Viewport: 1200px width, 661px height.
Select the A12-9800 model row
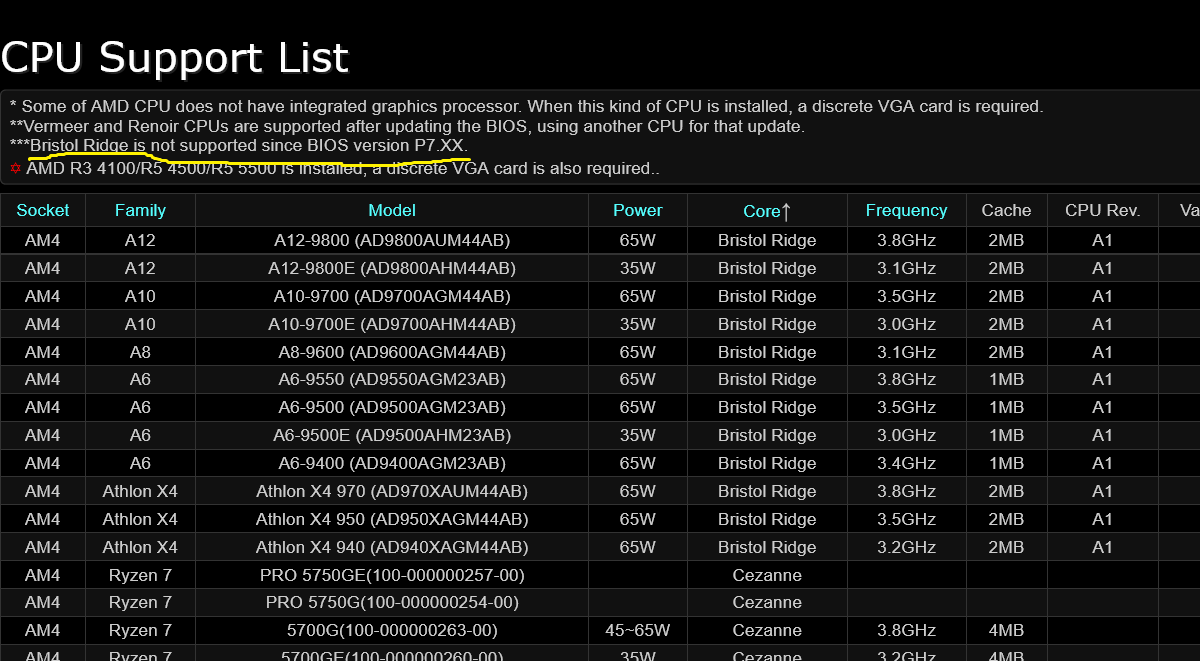(x=391, y=240)
